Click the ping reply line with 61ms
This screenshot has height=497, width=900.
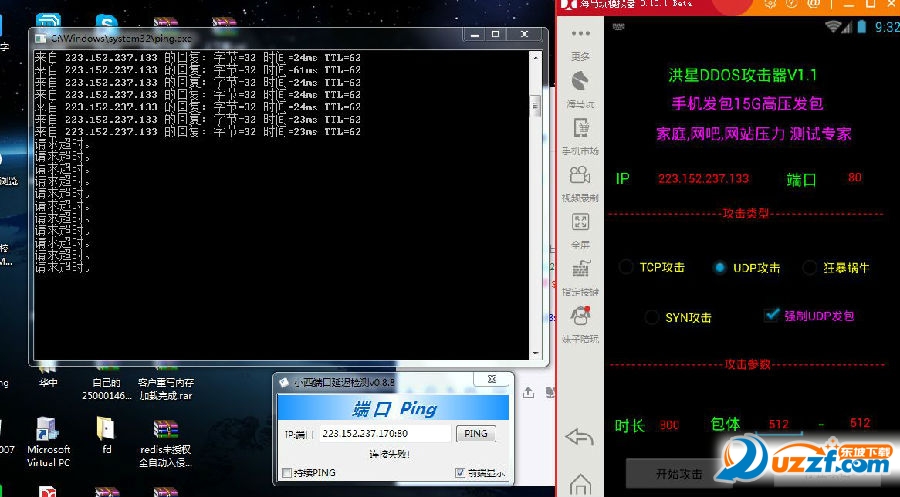point(198,70)
